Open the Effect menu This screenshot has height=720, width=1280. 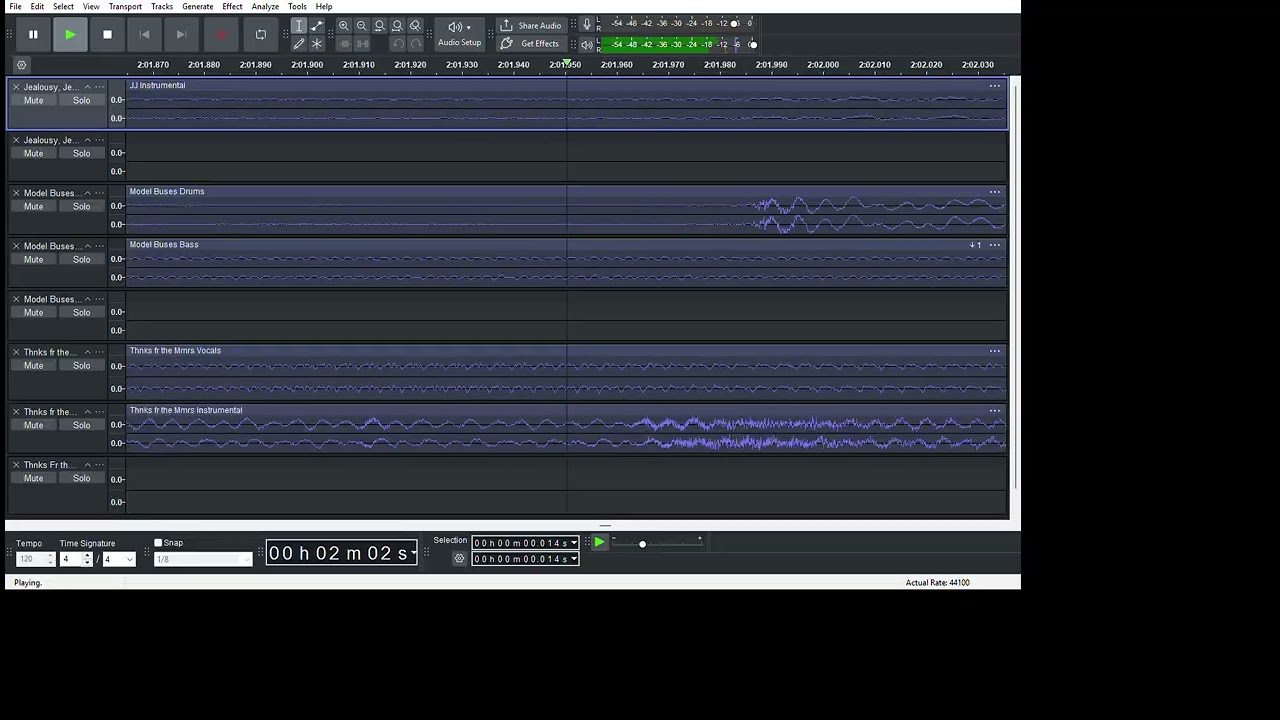232,7
